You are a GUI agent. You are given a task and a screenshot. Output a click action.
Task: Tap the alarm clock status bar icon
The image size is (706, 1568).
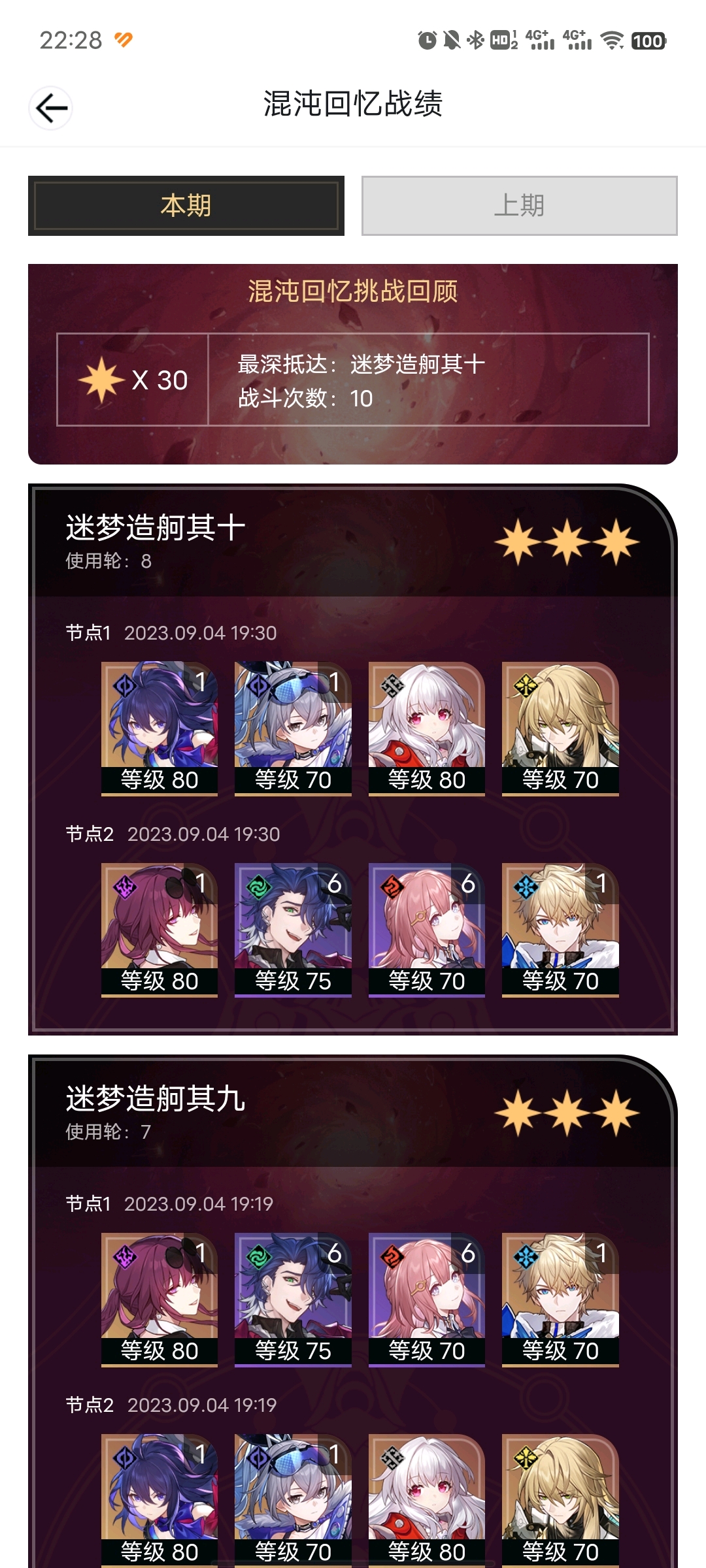click(x=427, y=41)
